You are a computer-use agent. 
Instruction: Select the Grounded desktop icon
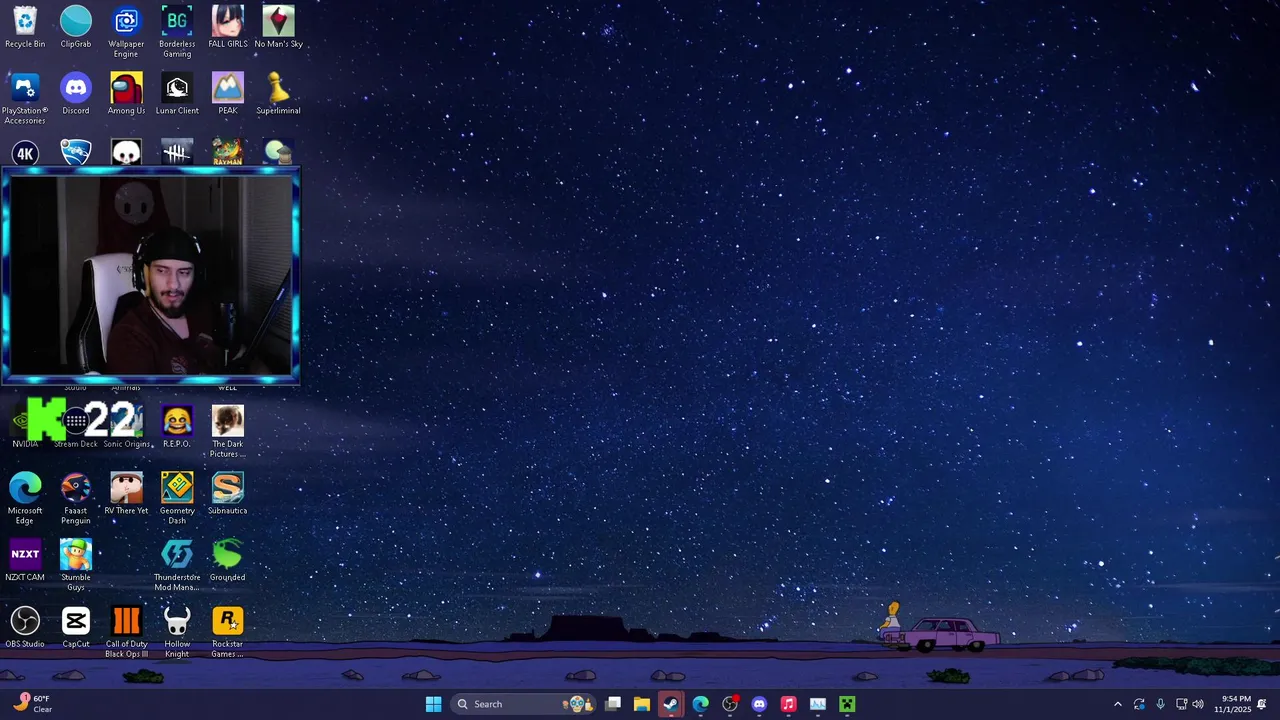click(x=228, y=560)
